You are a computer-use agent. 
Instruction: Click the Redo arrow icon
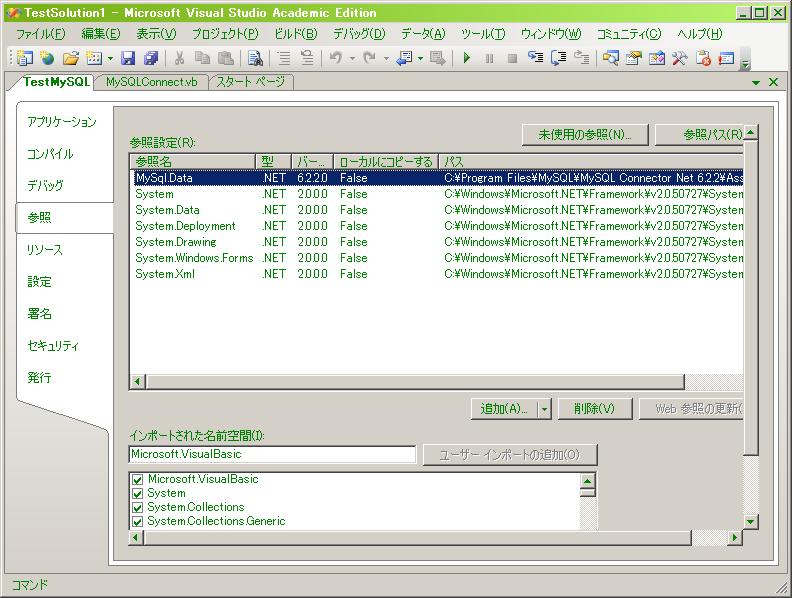(x=369, y=58)
